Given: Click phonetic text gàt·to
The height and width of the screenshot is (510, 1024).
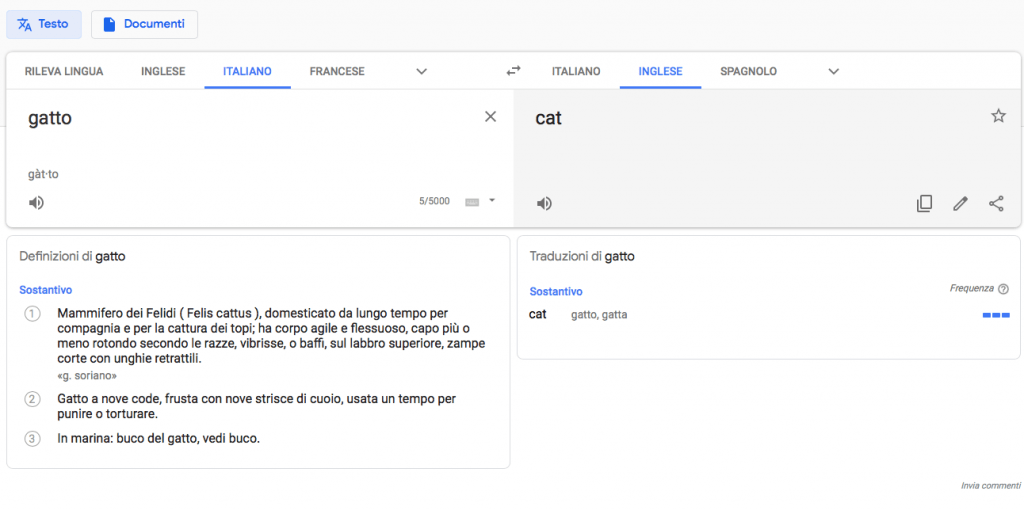Looking at the screenshot, I should [x=44, y=174].
